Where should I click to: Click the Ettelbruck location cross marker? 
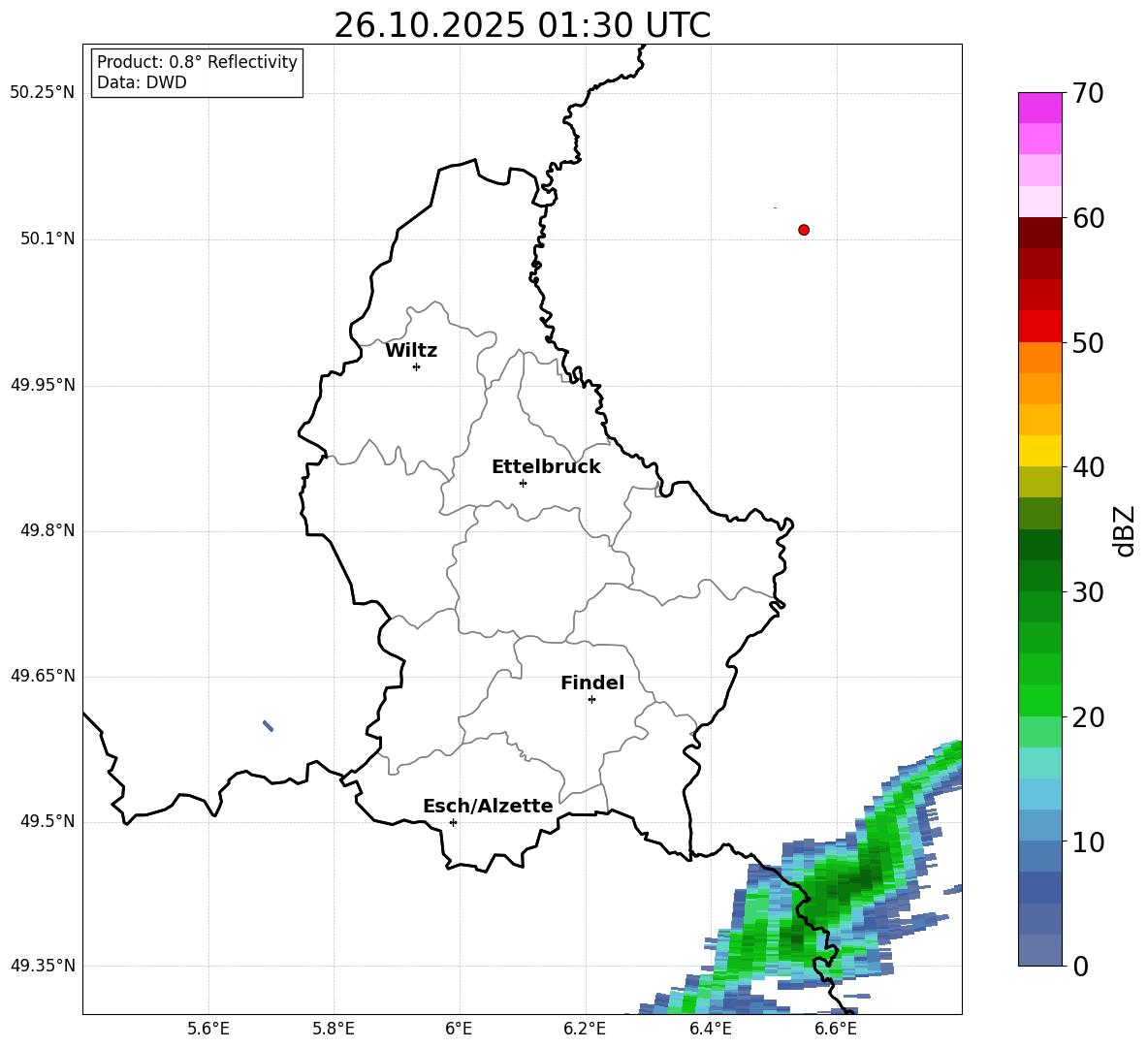click(523, 483)
